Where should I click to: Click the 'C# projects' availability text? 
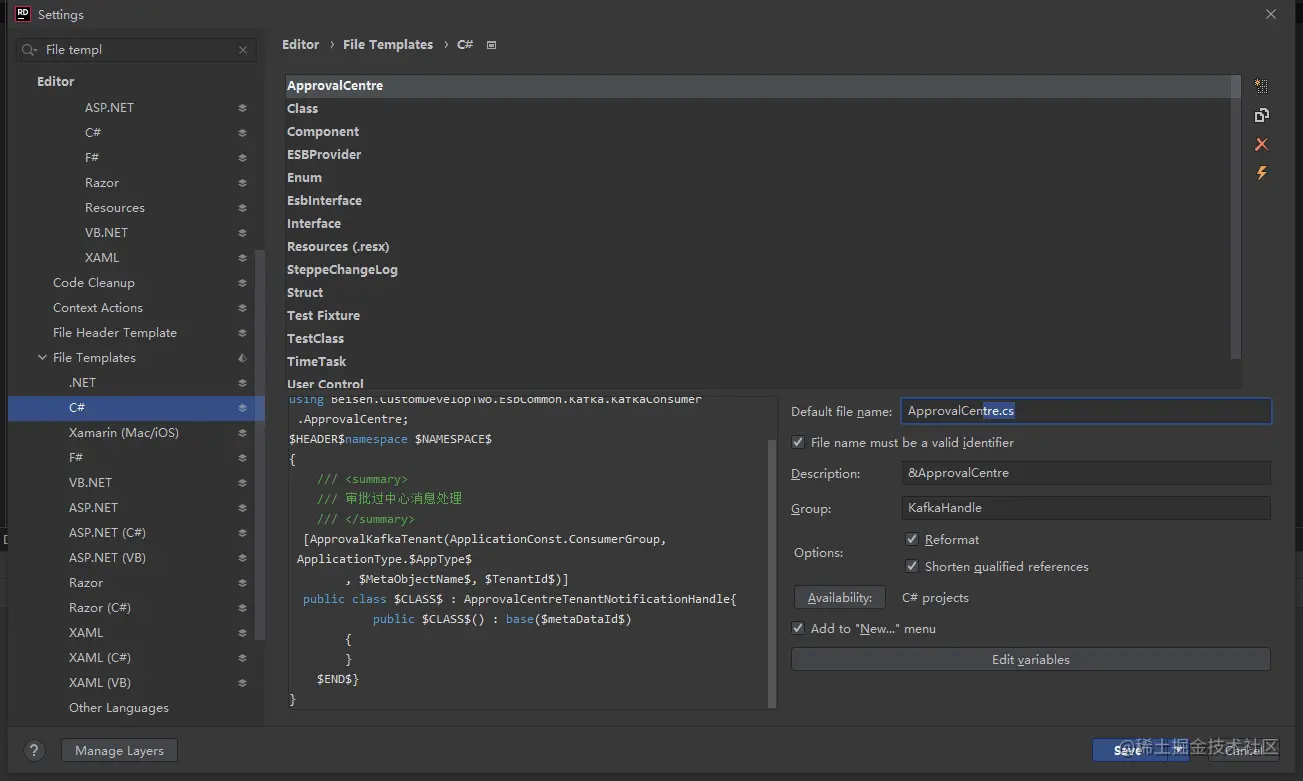coord(935,598)
